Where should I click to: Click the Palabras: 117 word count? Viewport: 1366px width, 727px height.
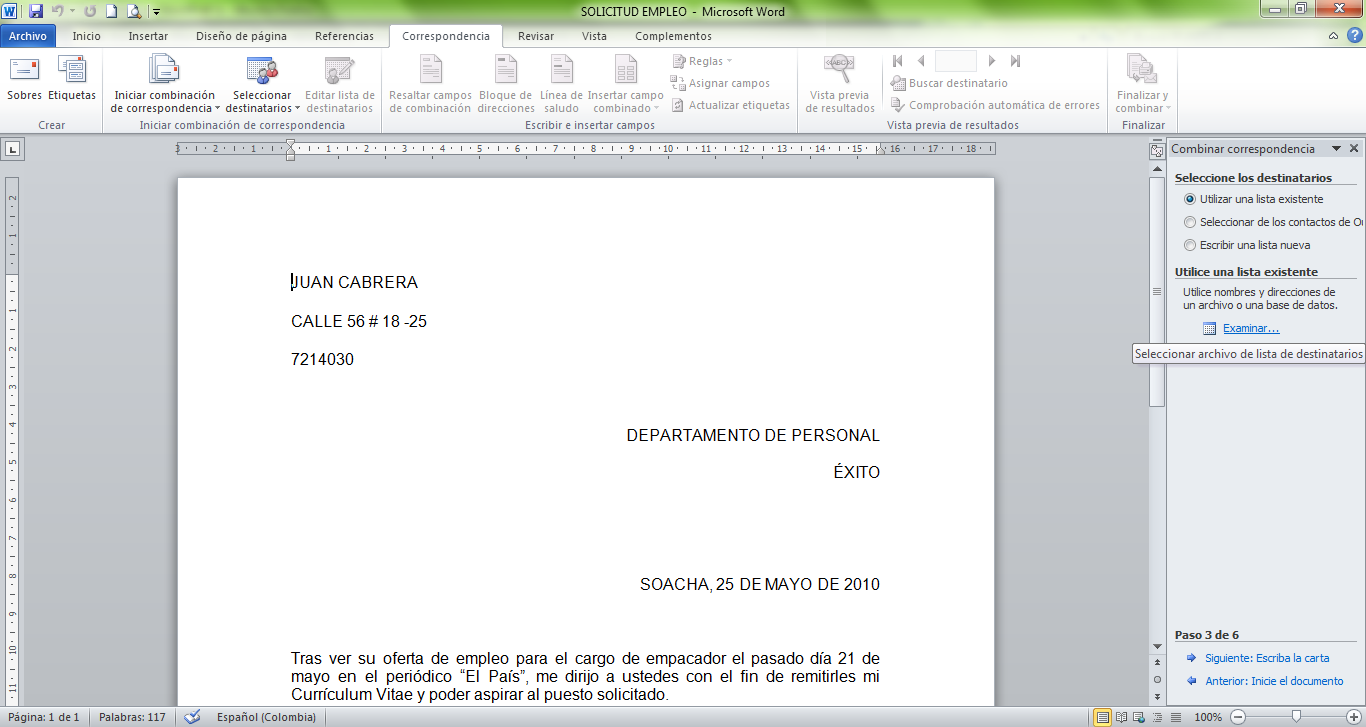132,717
